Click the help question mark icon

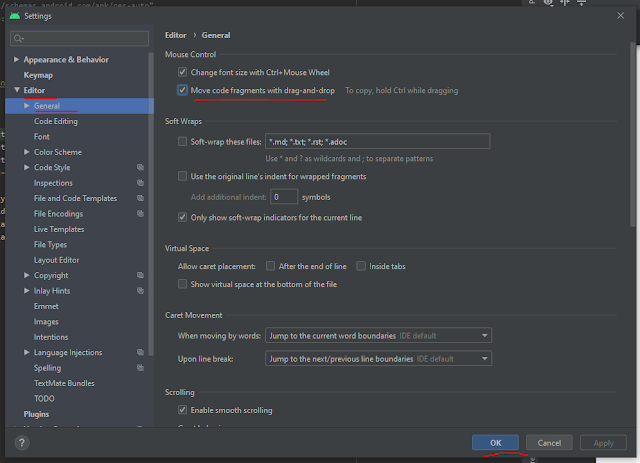click(22, 442)
